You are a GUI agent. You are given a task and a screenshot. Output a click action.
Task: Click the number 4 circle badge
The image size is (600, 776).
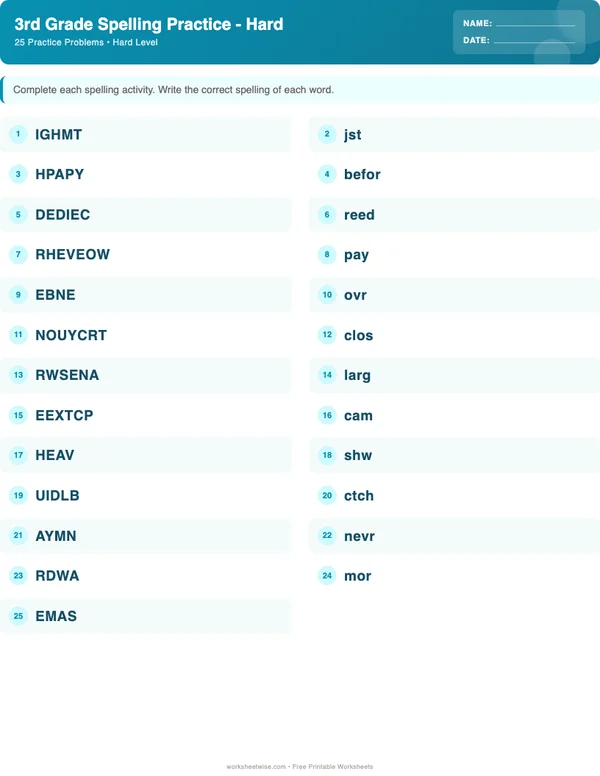point(327,174)
